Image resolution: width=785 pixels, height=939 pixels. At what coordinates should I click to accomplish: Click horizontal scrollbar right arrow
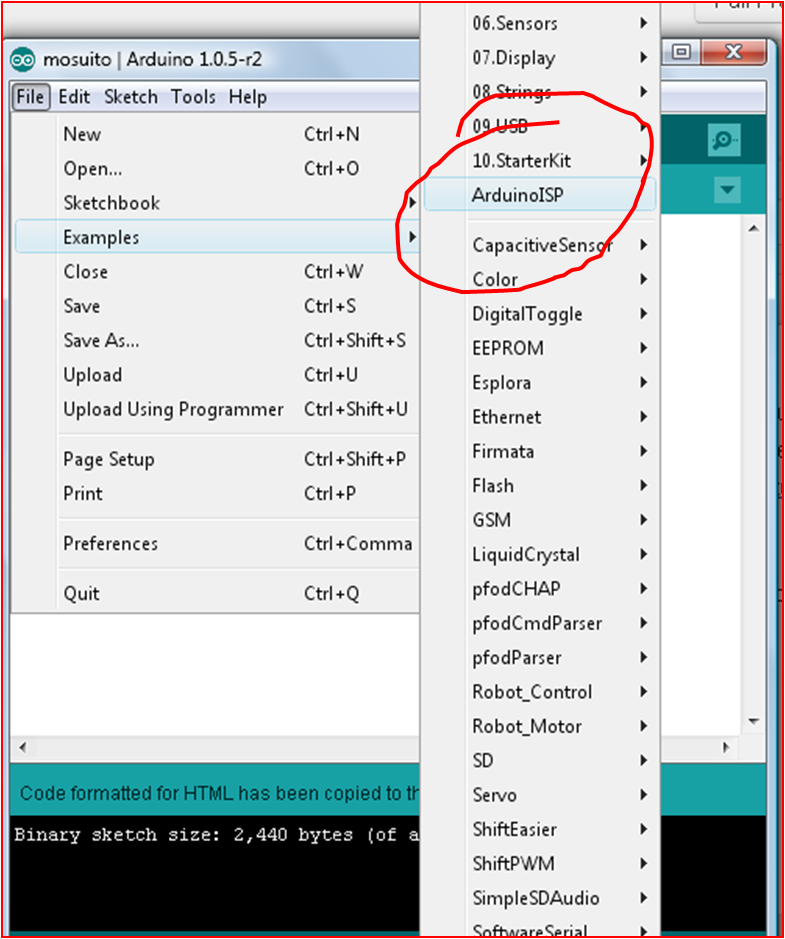point(726,747)
